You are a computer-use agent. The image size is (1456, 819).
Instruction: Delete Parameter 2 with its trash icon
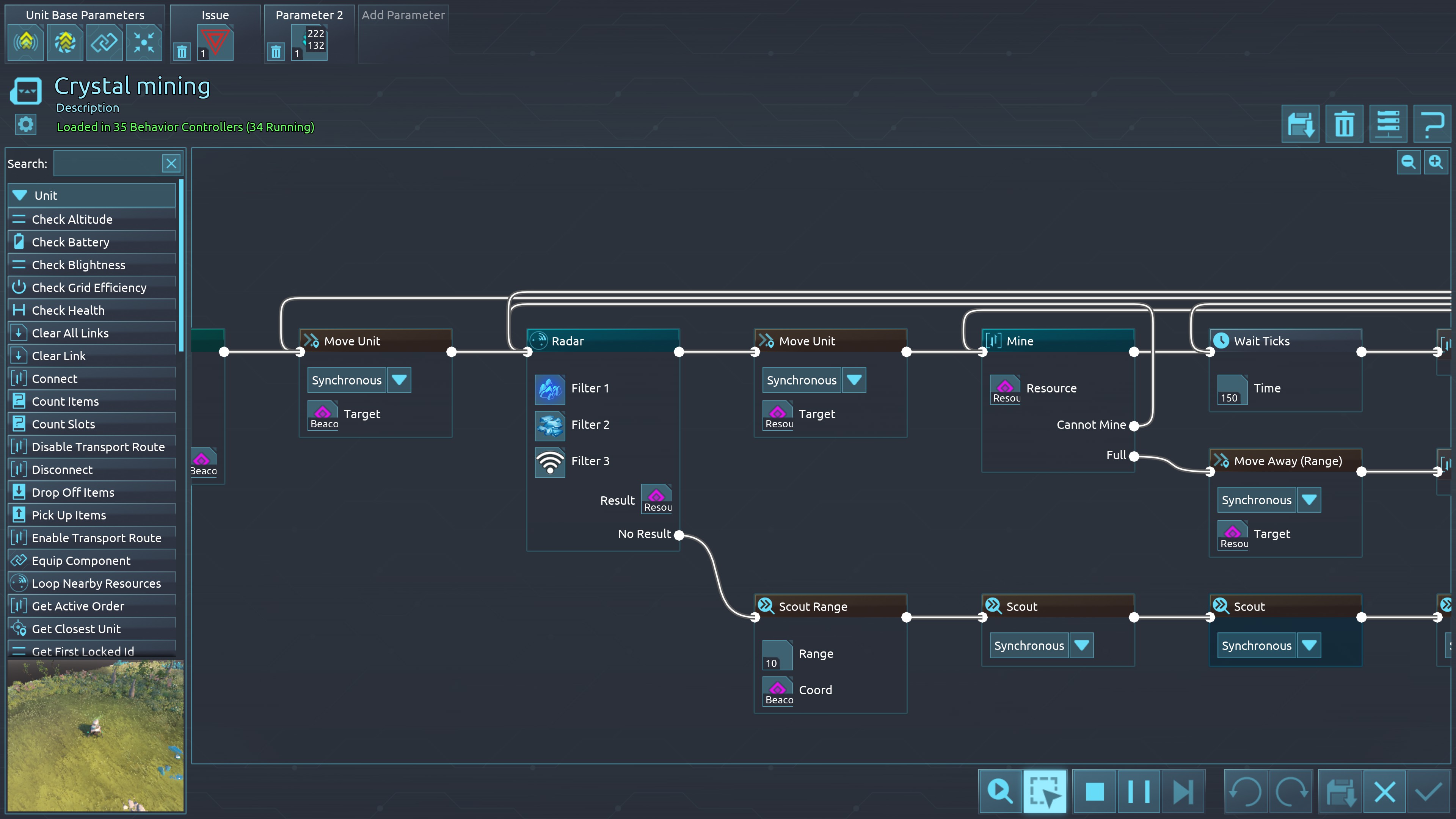pos(276,52)
